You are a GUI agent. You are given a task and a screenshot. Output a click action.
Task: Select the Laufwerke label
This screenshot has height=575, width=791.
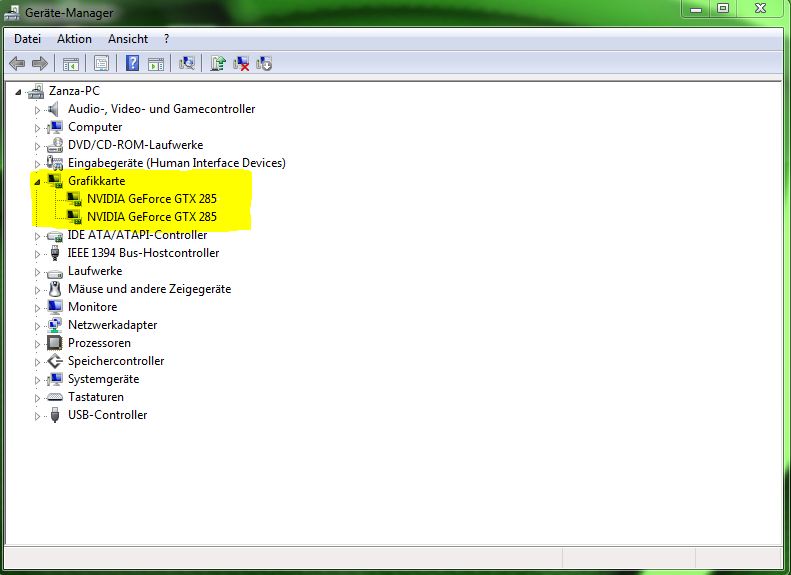[95, 271]
